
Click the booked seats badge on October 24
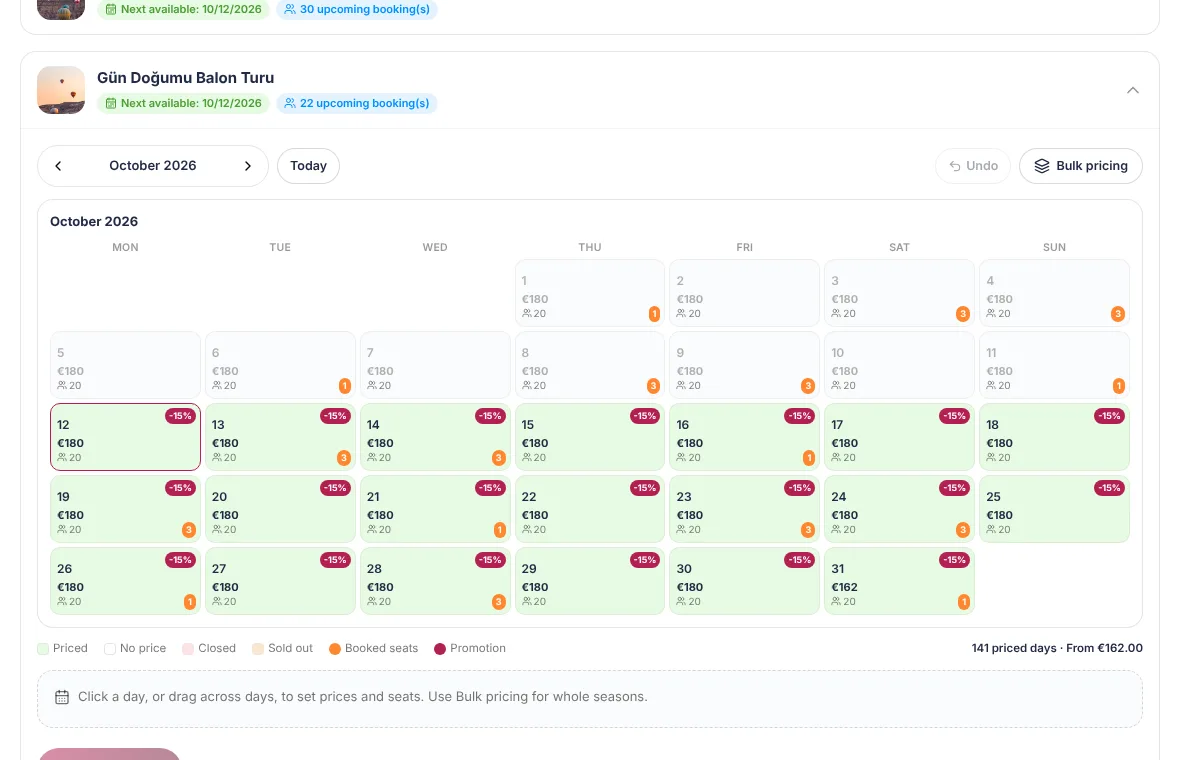[x=963, y=530]
